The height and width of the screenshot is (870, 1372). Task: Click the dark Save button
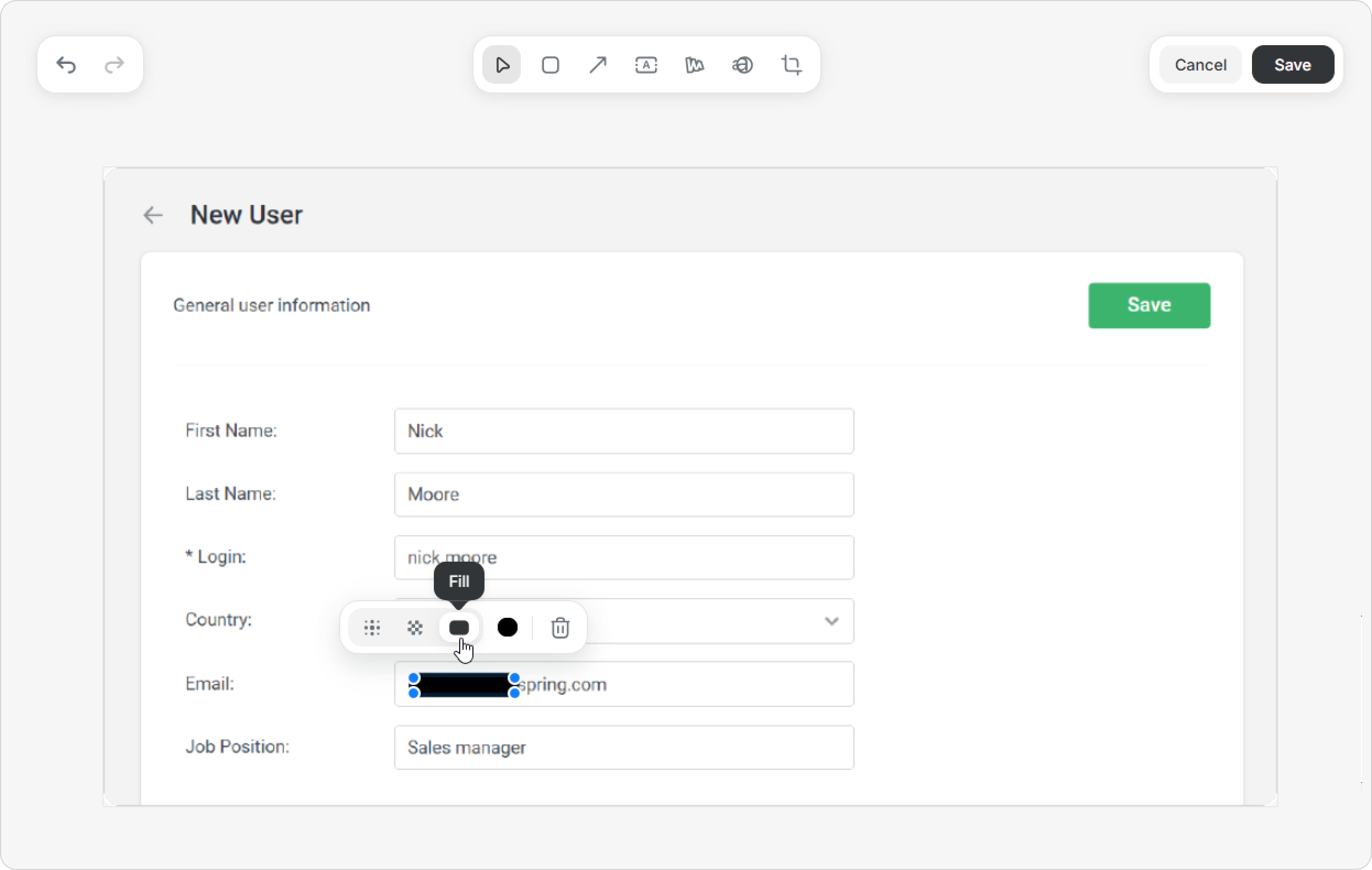pyautogui.click(x=1292, y=65)
